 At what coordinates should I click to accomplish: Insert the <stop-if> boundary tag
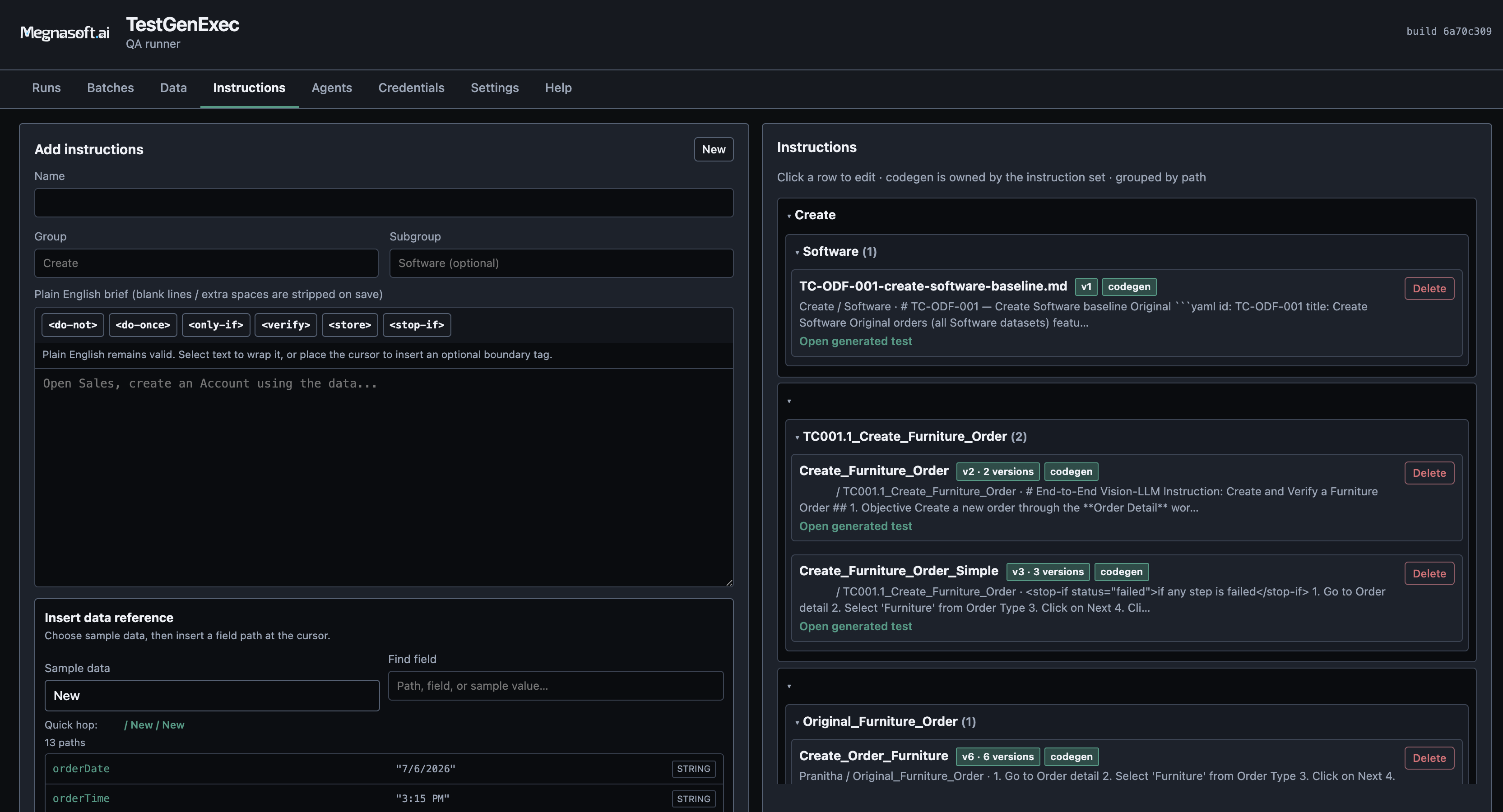(417, 325)
